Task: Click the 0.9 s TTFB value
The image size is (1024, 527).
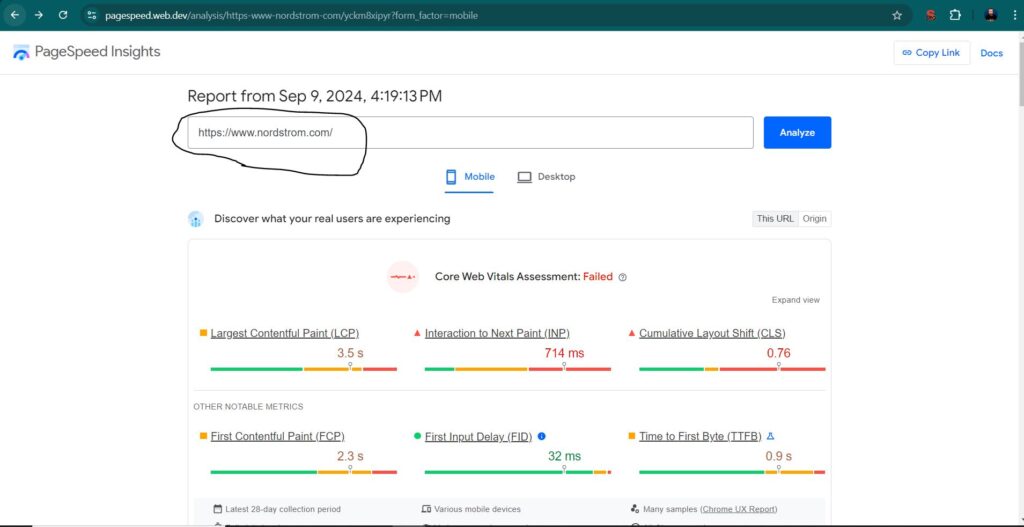Action: [x=778, y=456]
